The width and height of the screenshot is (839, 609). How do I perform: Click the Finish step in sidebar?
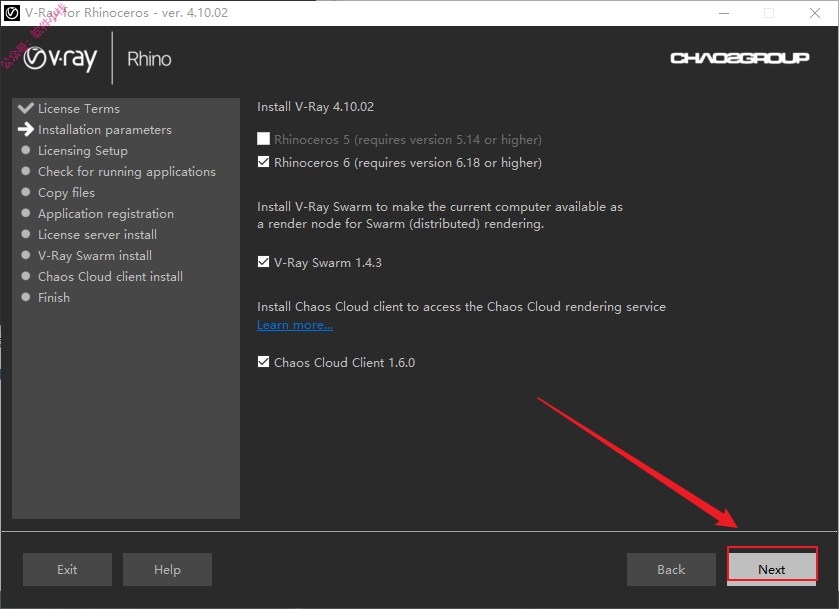click(54, 298)
